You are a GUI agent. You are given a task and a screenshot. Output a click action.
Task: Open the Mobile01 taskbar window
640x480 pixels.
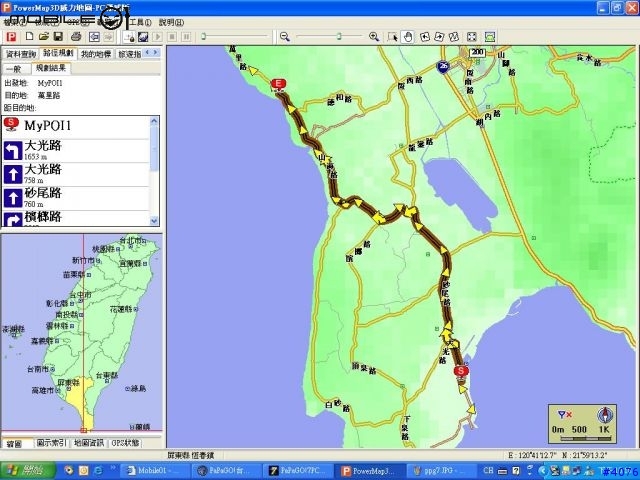pyautogui.click(x=156, y=471)
